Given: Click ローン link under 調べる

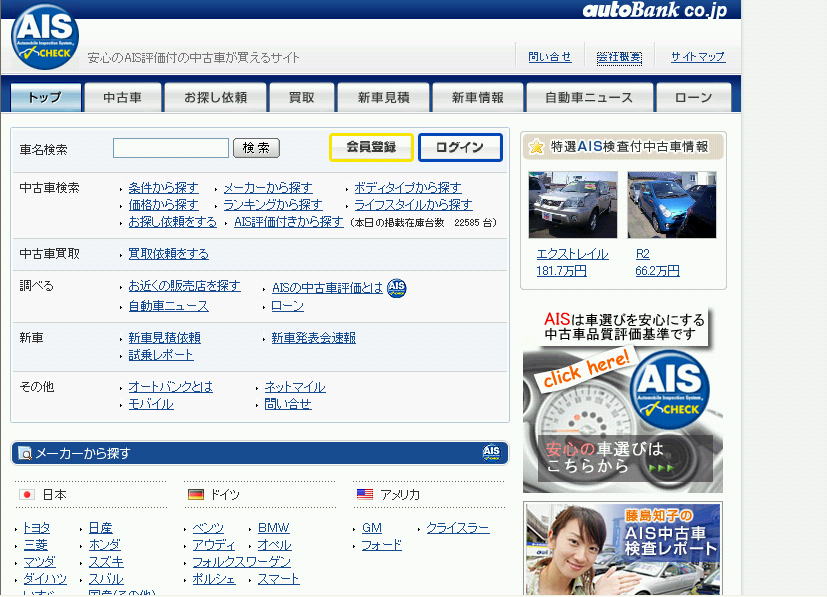Looking at the screenshot, I should coord(287,306).
